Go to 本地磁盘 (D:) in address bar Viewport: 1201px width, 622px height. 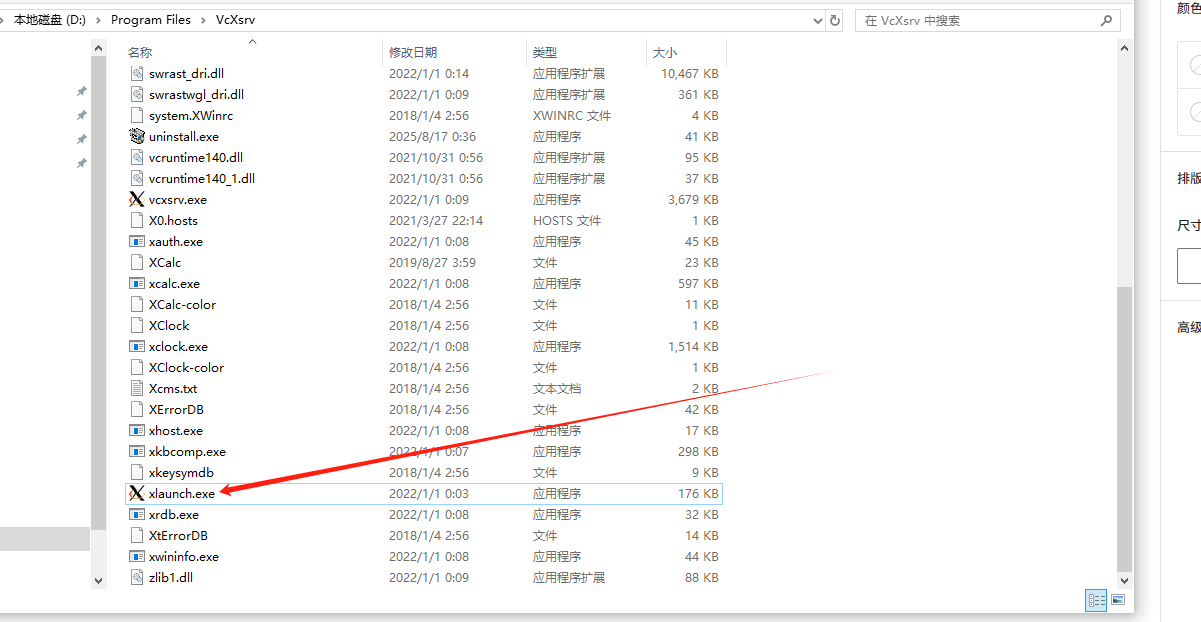pos(49,20)
